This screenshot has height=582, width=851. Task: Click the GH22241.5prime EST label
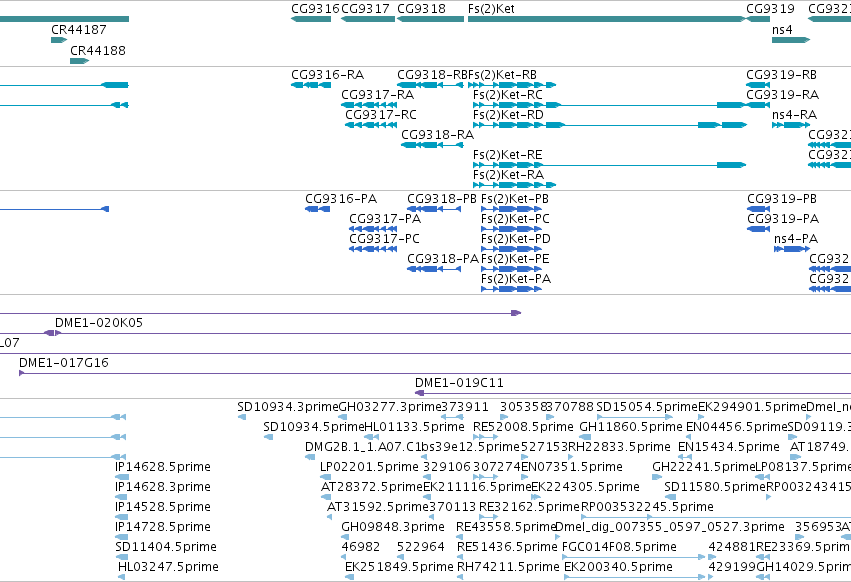[x=704, y=467]
